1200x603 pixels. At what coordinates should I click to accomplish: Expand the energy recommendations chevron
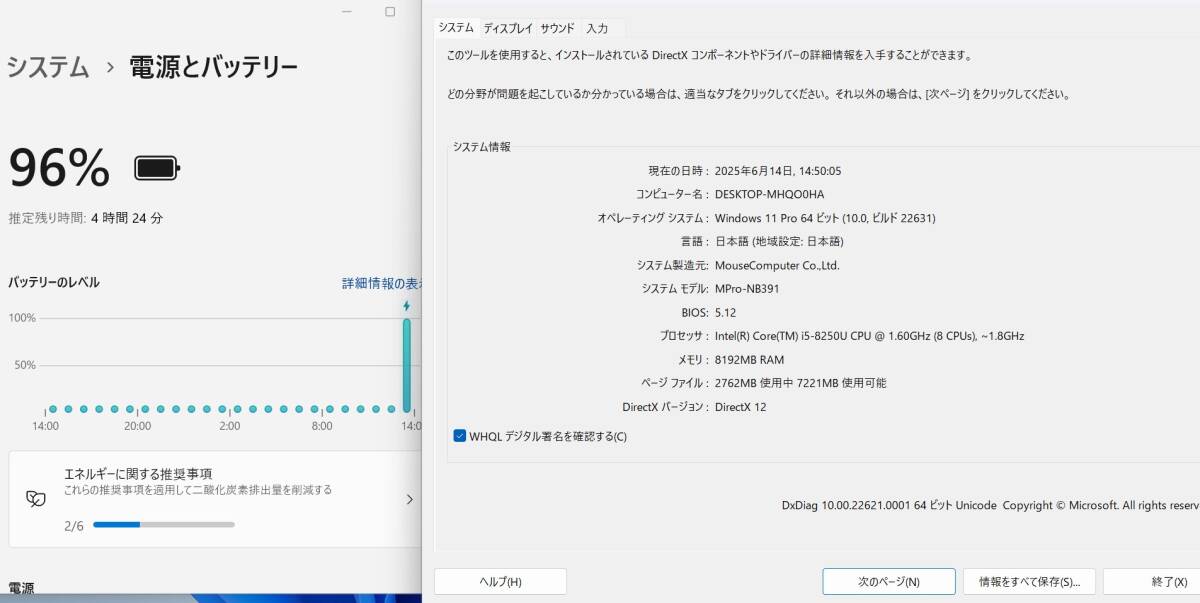point(409,499)
